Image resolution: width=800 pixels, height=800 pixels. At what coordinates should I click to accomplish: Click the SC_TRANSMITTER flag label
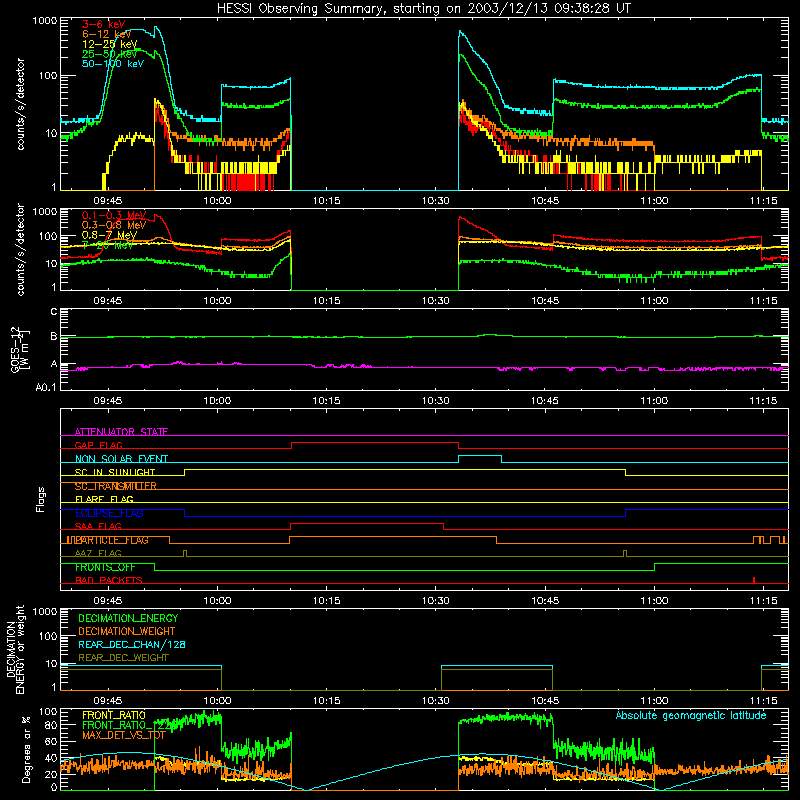tap(116, 486)
